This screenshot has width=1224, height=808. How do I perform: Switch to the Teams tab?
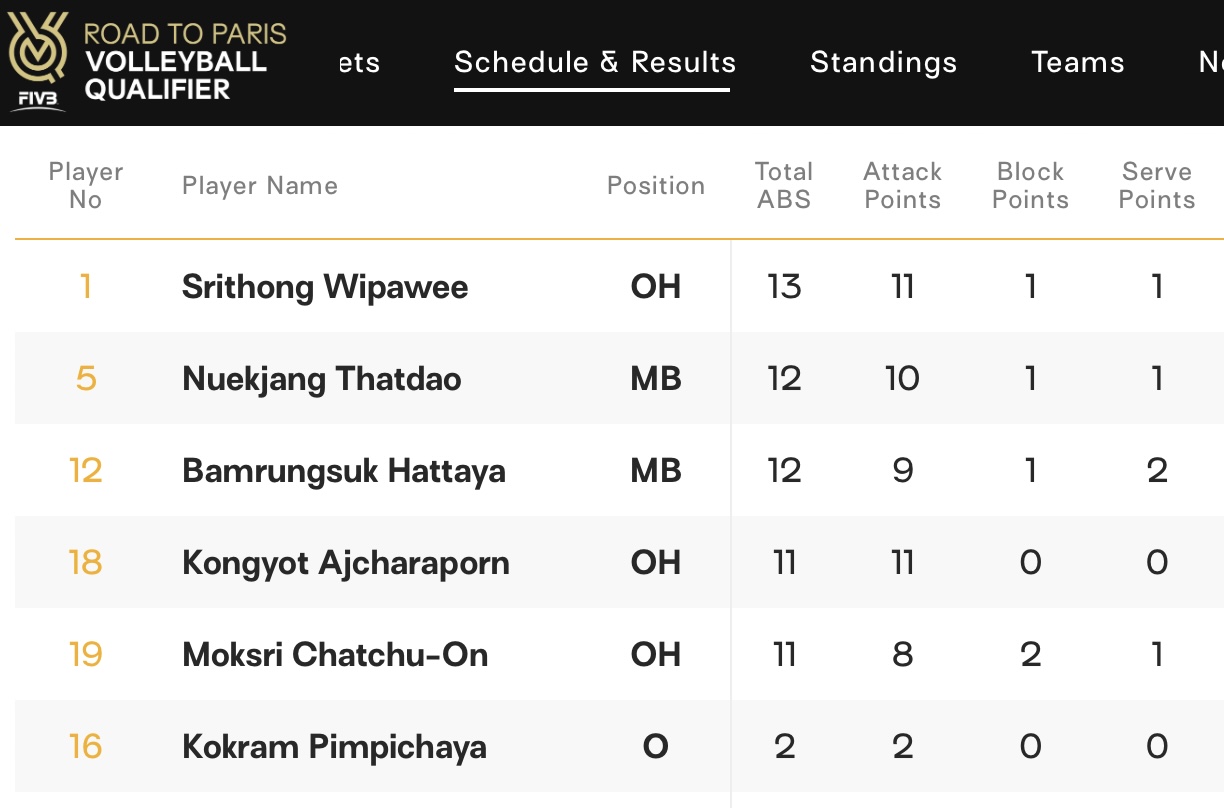click(x=1078, y=62)
